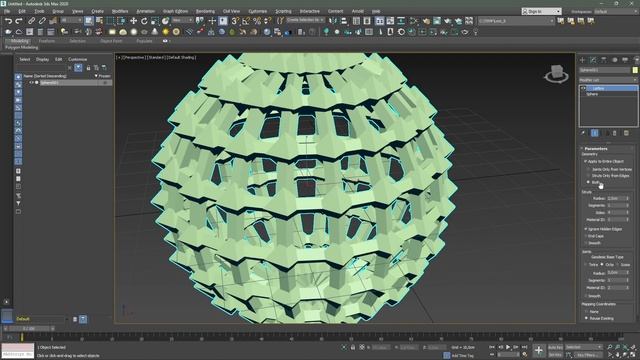Switch to the Modeling ribbon tab
Screen dimensions: 640x360
pos(19,41)
